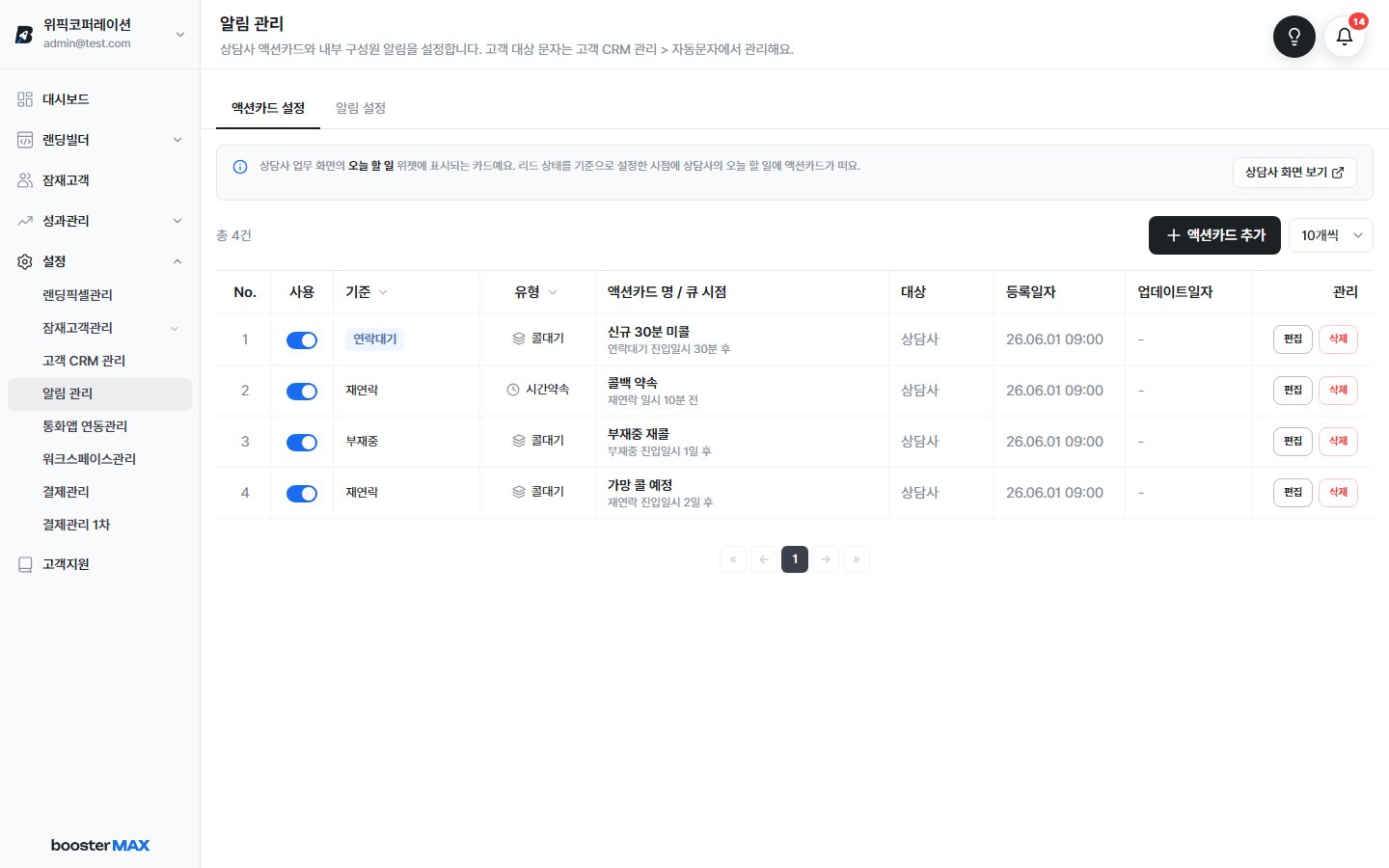This screenshot has width=1389, height=868.
Task: Click the 고객지원 book icon
Action: 25,564
